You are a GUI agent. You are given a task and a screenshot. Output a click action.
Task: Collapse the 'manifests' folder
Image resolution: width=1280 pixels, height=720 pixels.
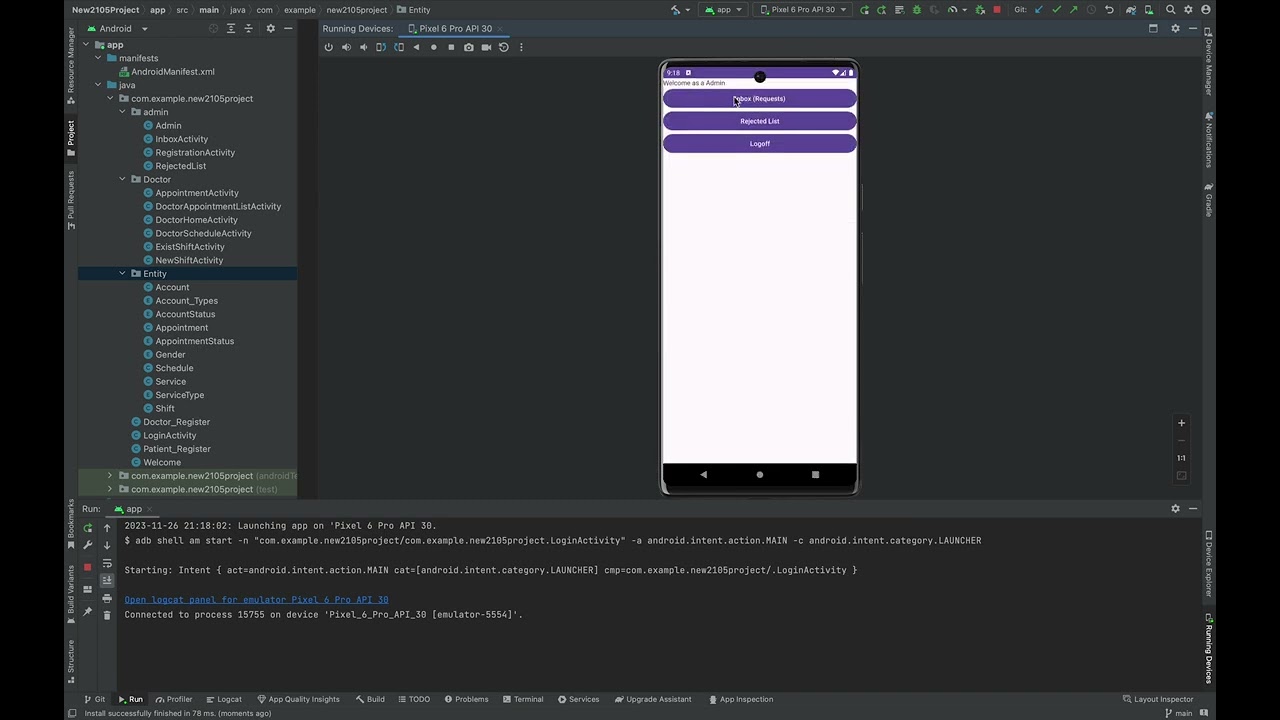98,58
